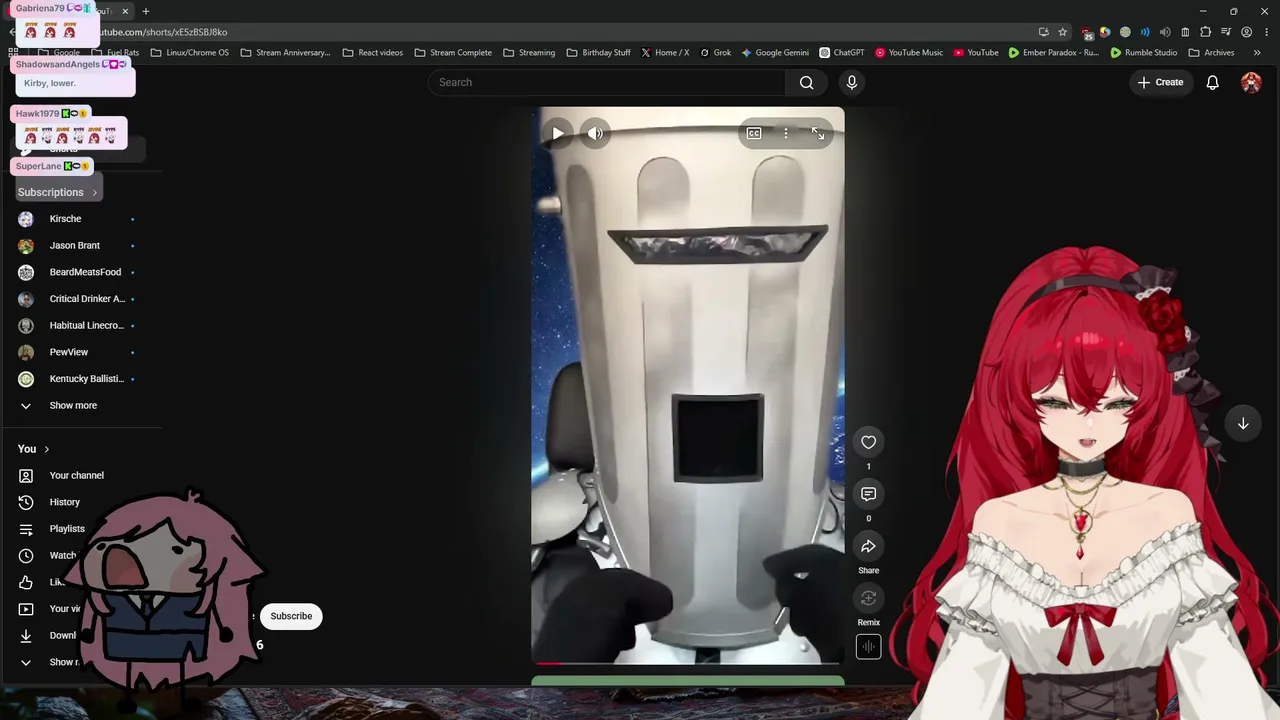
Task: Open Birthday Stuff bookmark folder
Action: pos(598,53)
